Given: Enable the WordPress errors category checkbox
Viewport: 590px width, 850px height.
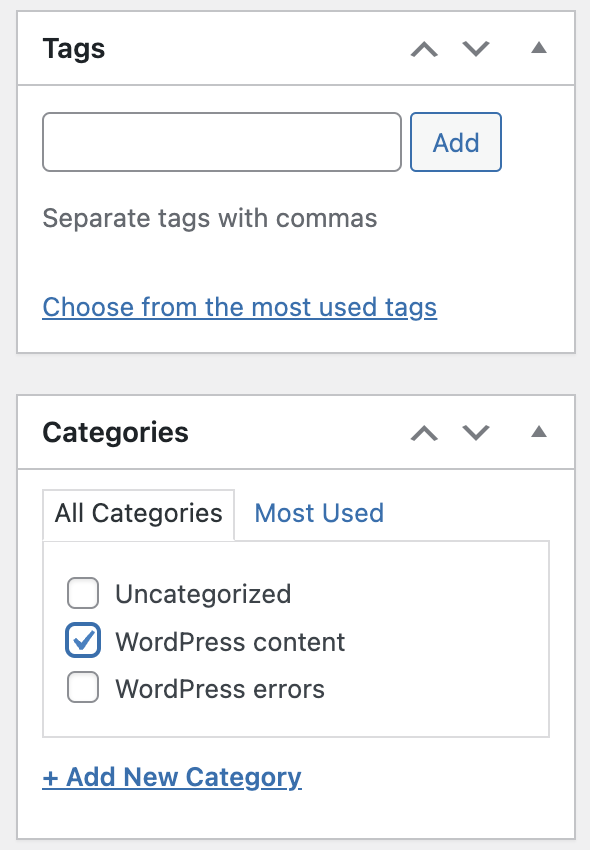Looking at the screenshot, I should tap(83, 687).
